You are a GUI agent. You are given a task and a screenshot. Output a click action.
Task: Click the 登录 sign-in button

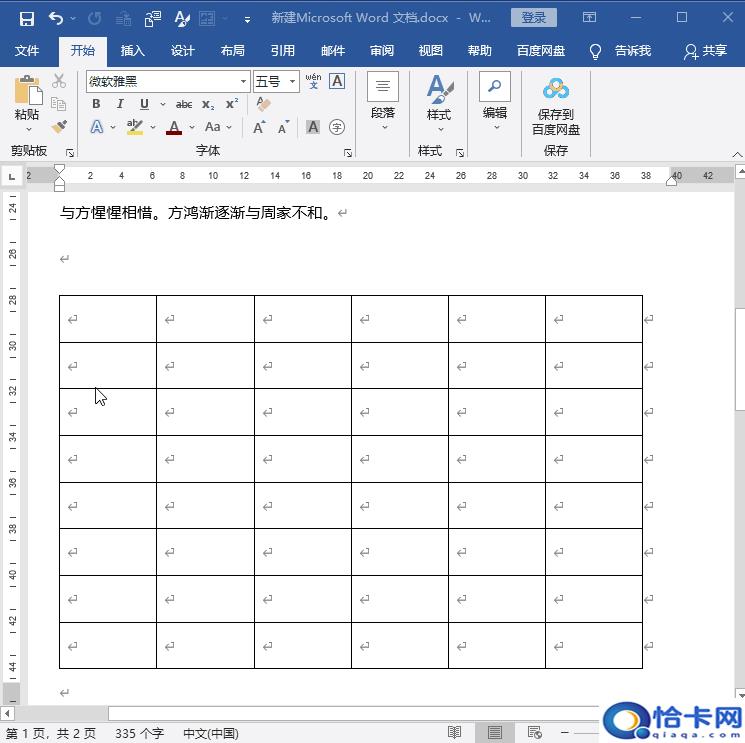pyautogui.click(x=533, y=18)
